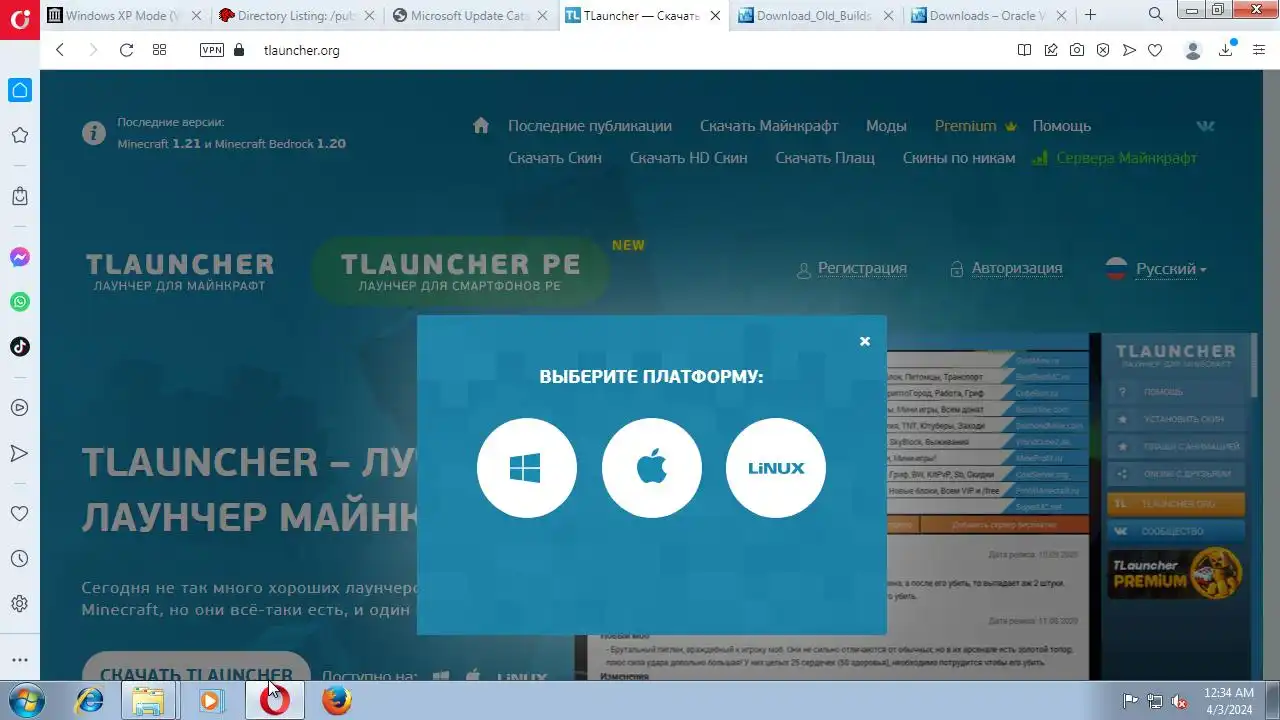Image resolution: width=1280 pixels, height=720 pixels.
Task: Switch to Windows XP Mode tab
Action: pyautogui.click(x=124, y=15)
